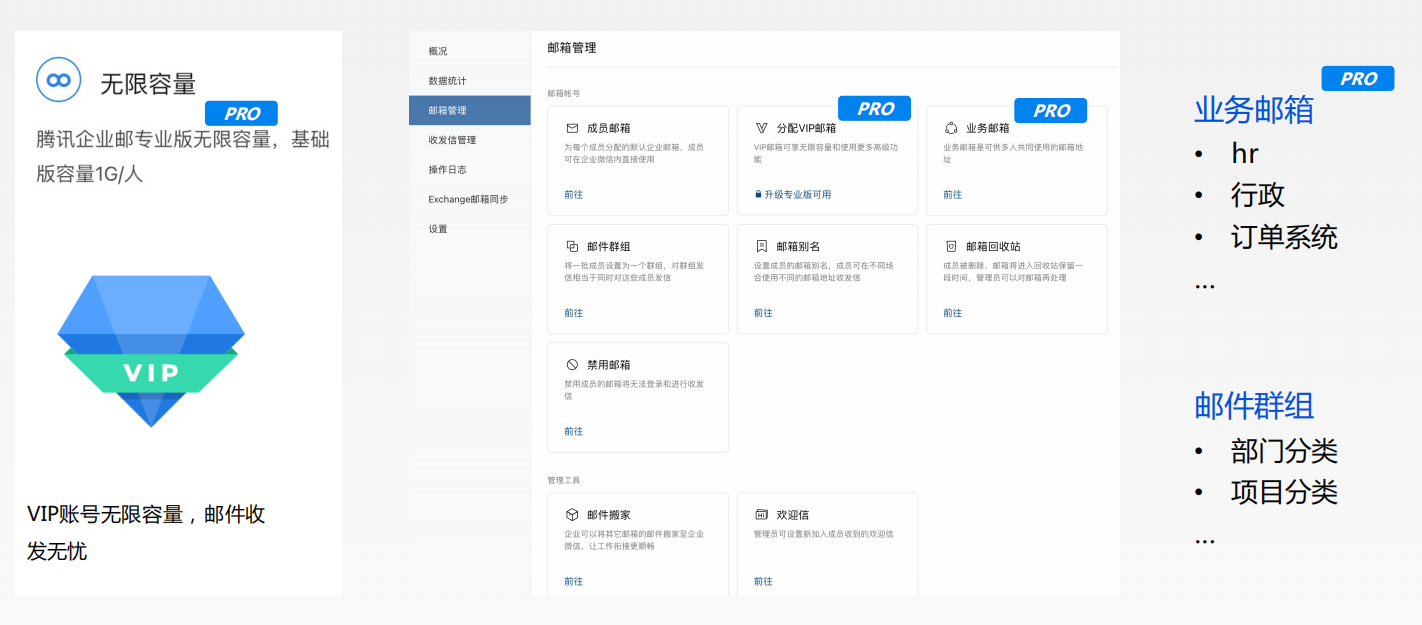
Task: Click 前往 link in 欢迎信 card
Action: coord(763,581)
